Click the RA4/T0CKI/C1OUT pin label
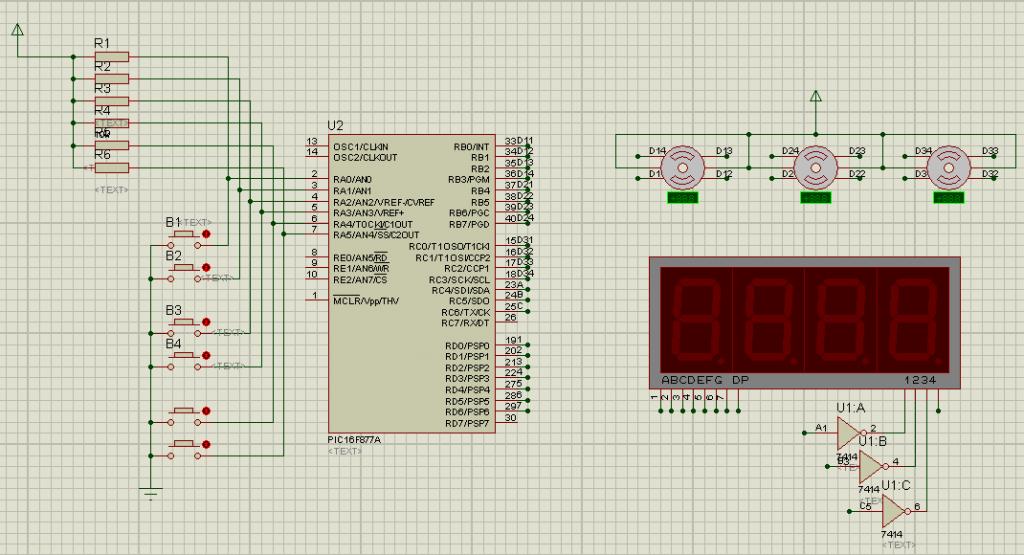The image size is (1024, 555). 373,224
